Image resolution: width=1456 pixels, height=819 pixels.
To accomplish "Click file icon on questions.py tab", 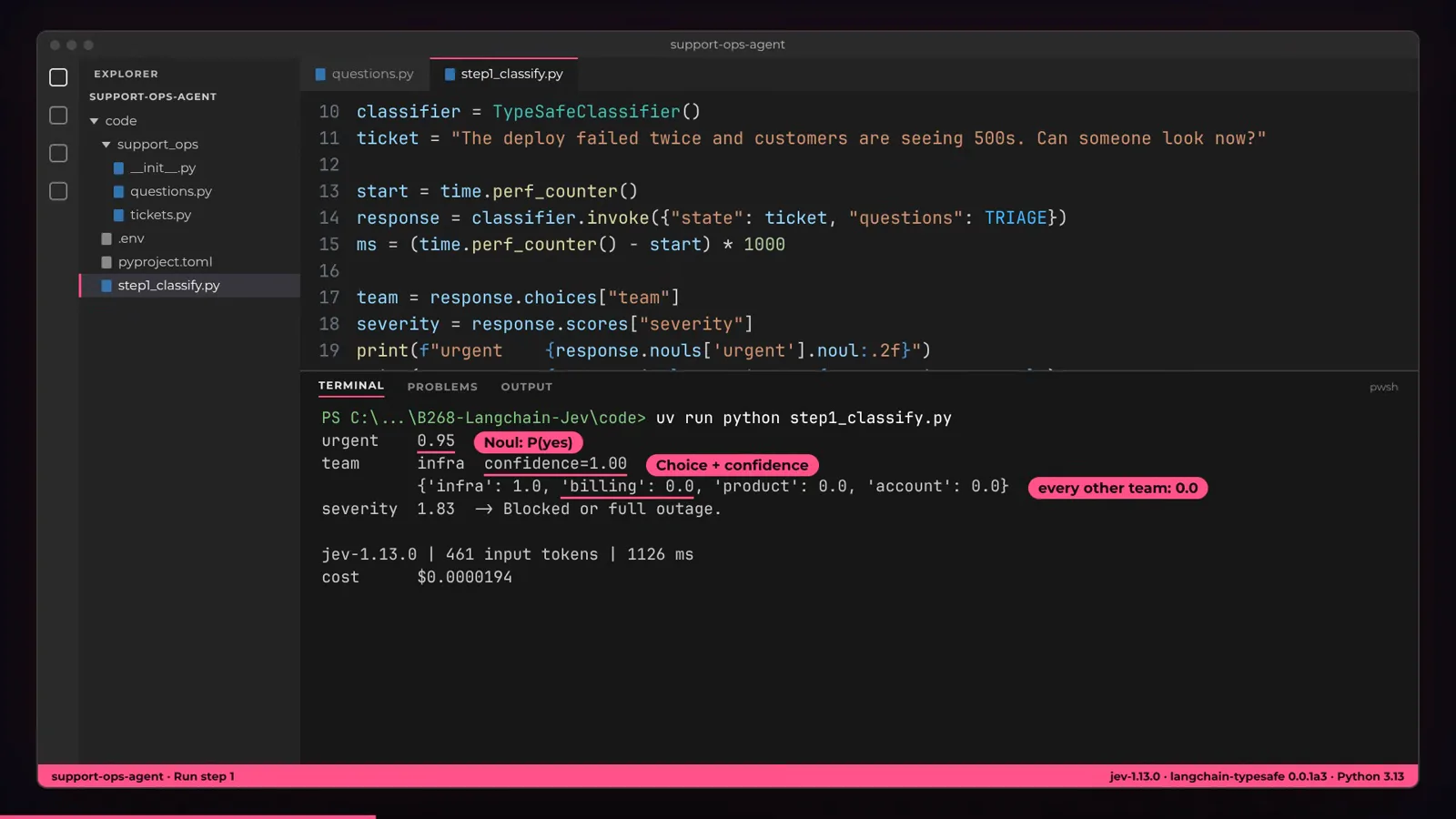I will 320,75.
